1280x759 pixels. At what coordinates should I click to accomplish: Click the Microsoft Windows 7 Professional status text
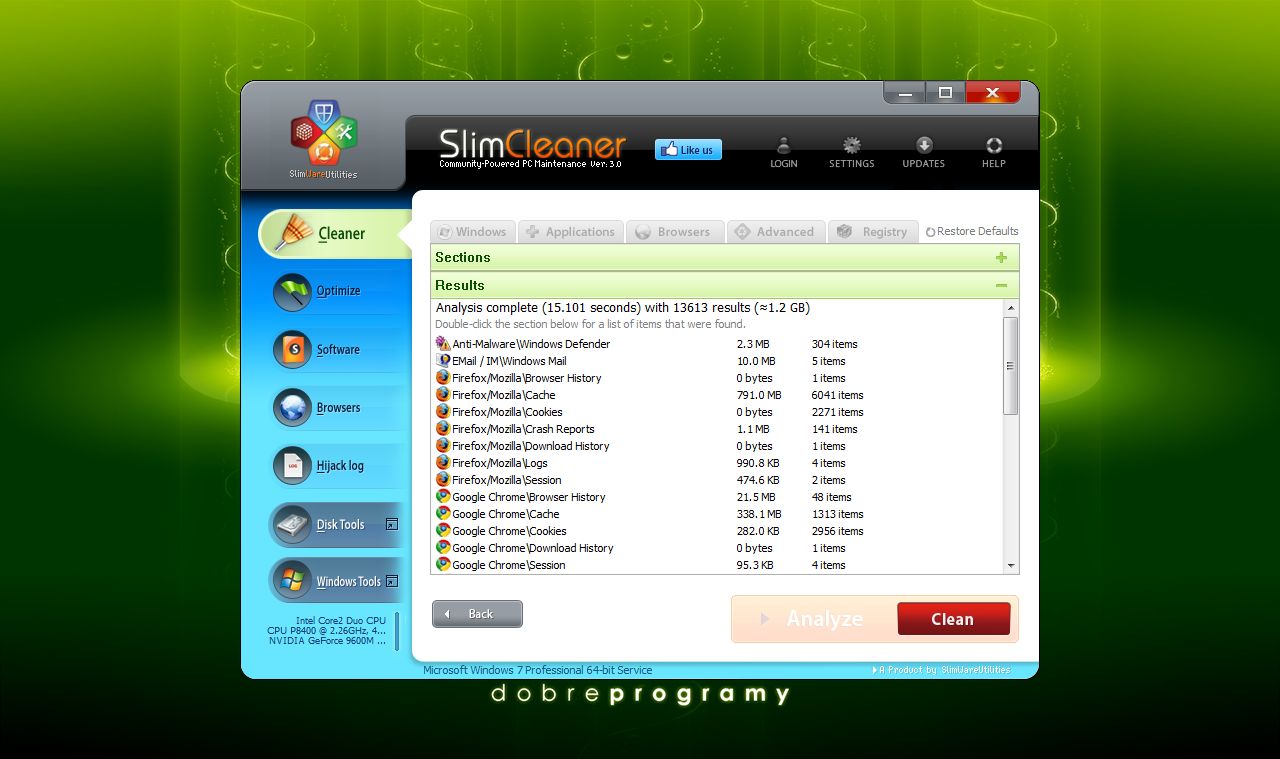pos(537,670)
